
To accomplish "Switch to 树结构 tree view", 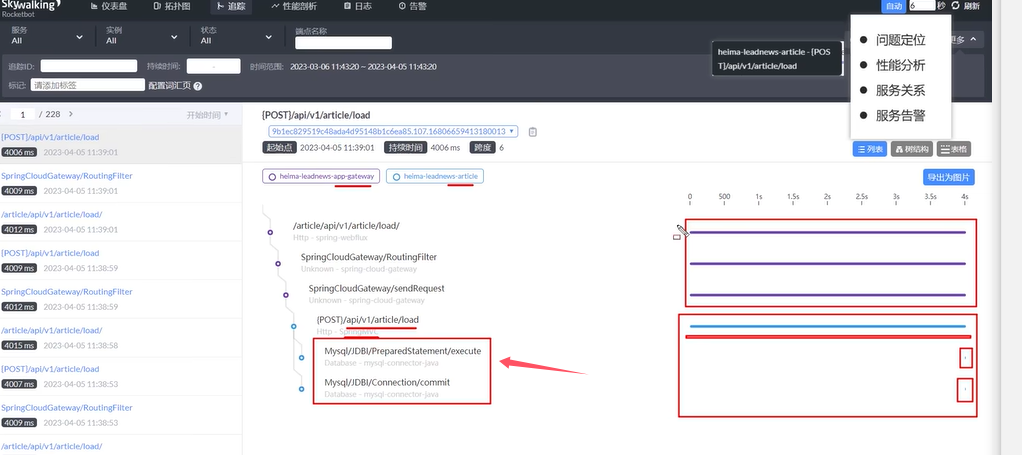I will tap(912, 149).
